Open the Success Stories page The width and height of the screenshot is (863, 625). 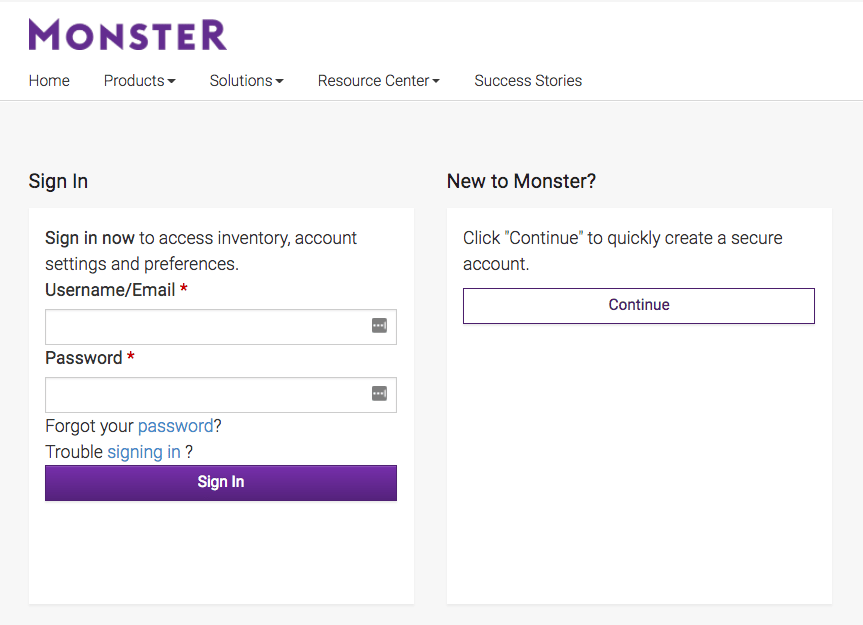point(528,80)
